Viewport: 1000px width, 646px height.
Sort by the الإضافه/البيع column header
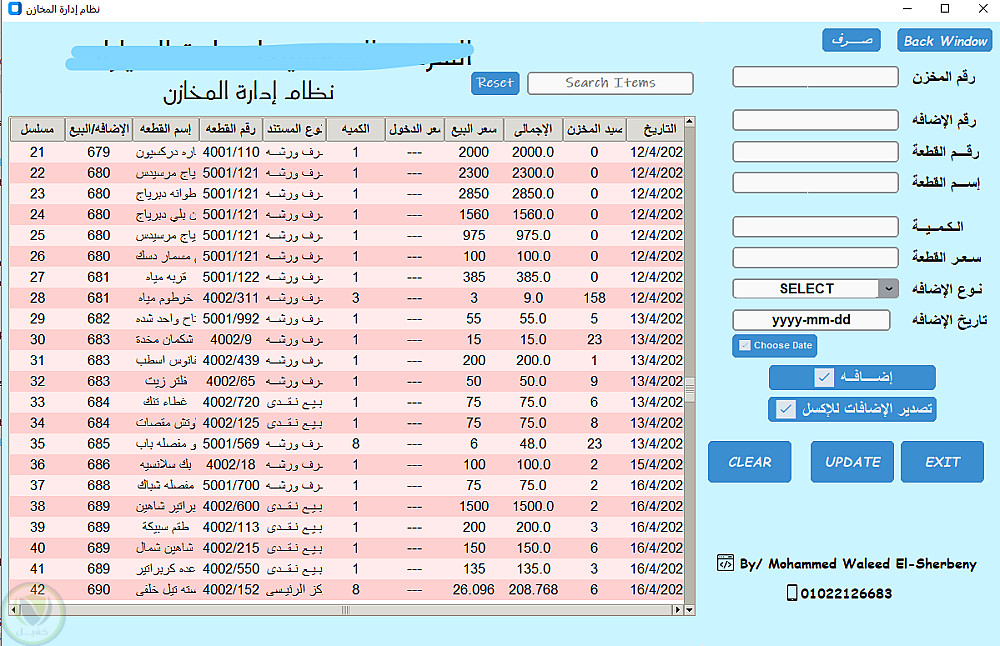coord(99,129)
